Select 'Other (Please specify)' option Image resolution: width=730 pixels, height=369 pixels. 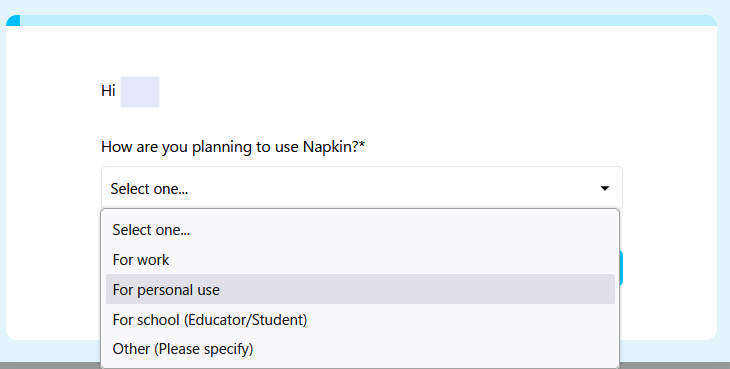tap(360, 349)
